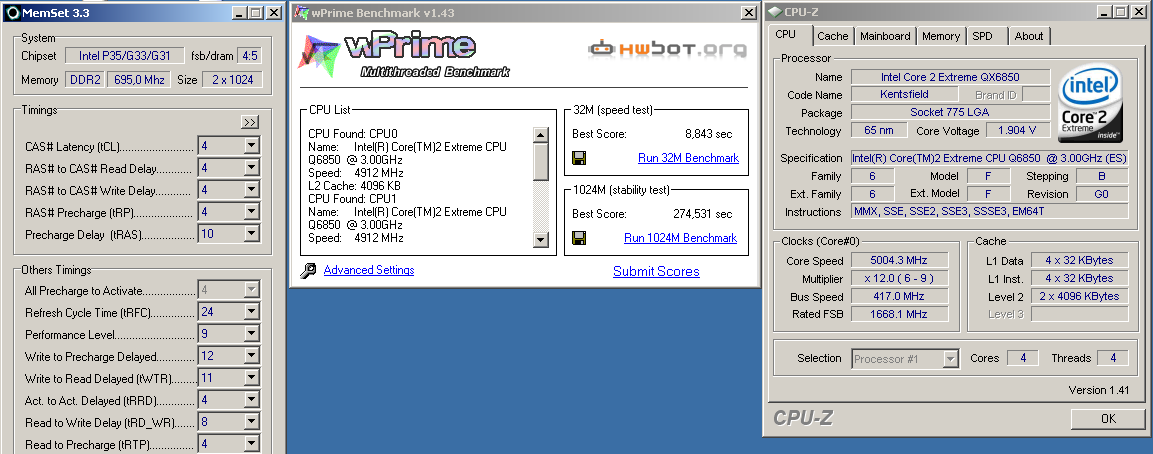Click the 'CPU Found: CPU1' line
1153x454 pixels.
(x=352, y=199)
